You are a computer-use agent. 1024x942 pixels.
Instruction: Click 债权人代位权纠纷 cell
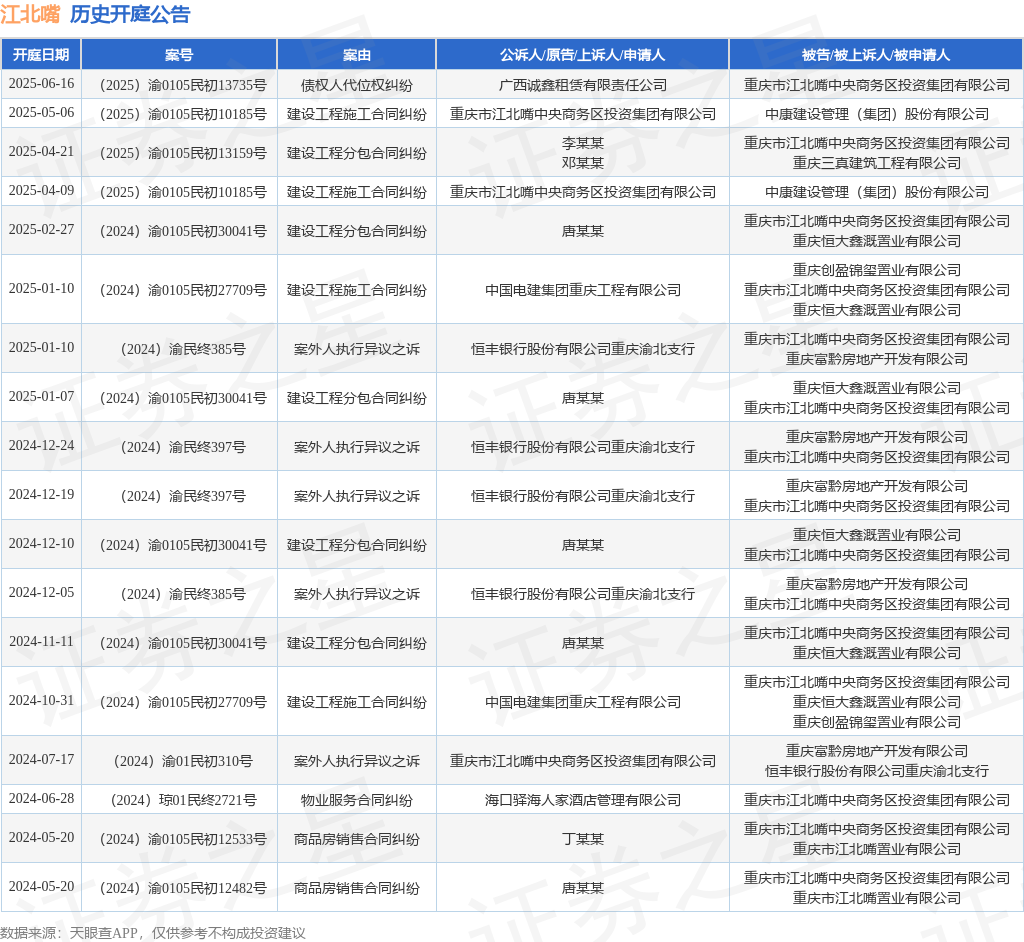pyautogui.click(x=357, y=85)
